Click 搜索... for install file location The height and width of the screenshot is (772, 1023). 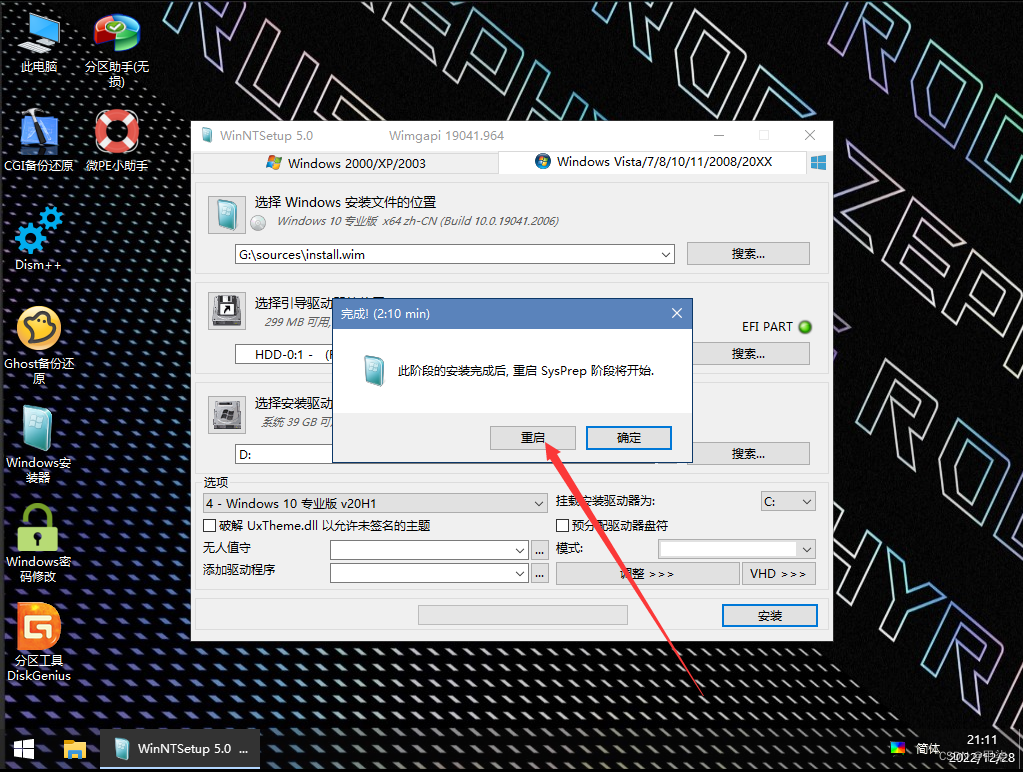tap(748, 254)
